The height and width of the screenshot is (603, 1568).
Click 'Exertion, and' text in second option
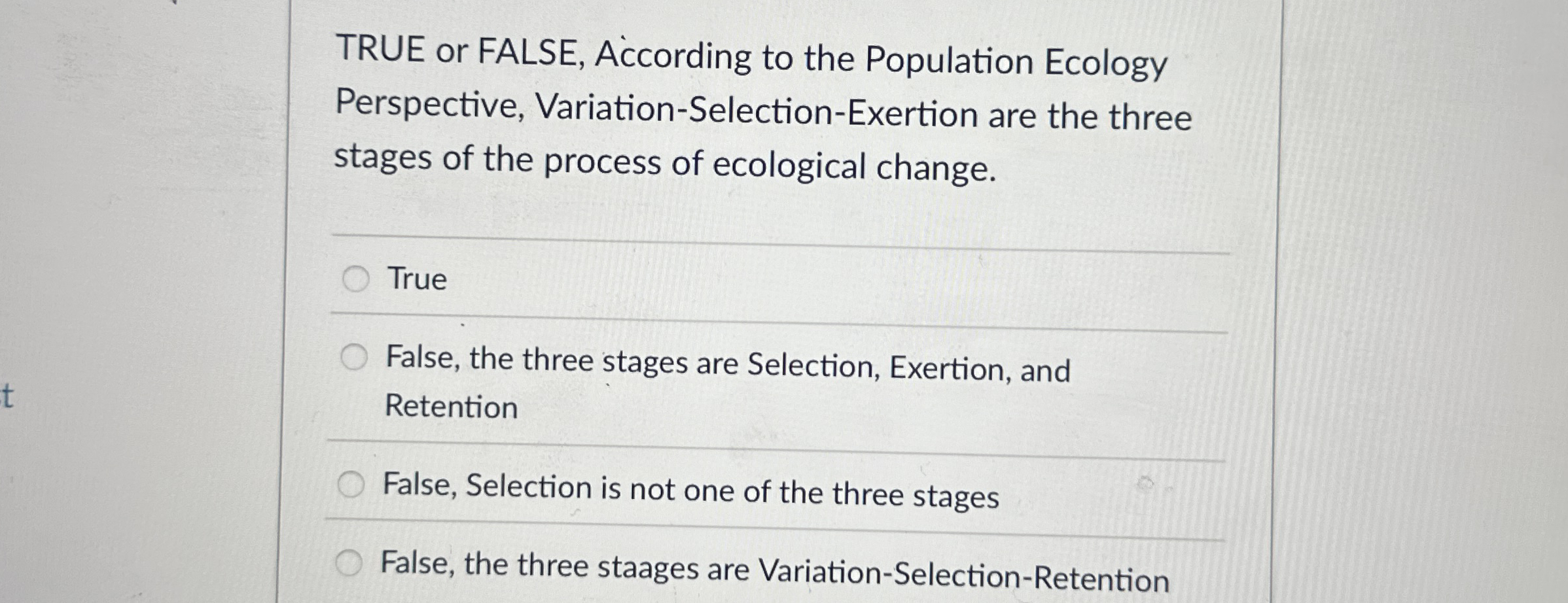point(979,370)
